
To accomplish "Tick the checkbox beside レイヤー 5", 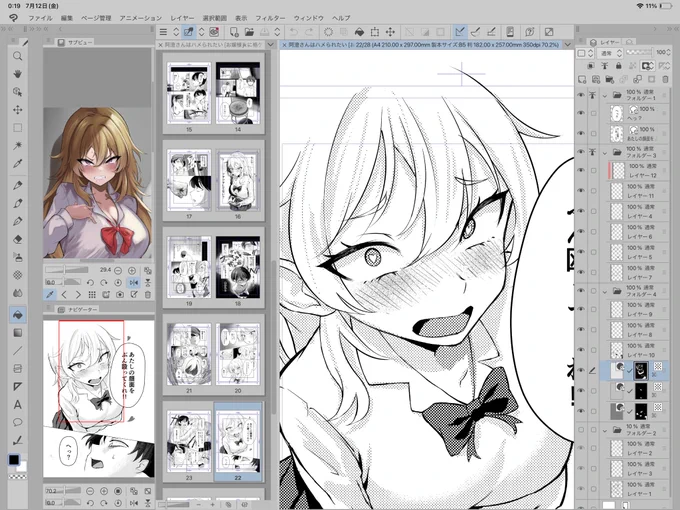I will click(593, 252).
